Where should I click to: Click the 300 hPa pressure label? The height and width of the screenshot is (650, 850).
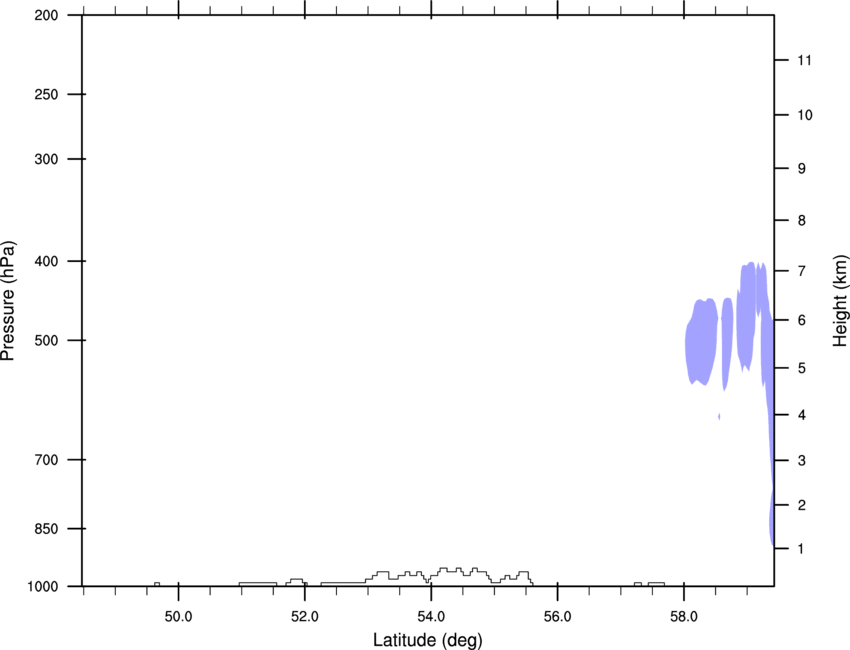click(47, 159)
